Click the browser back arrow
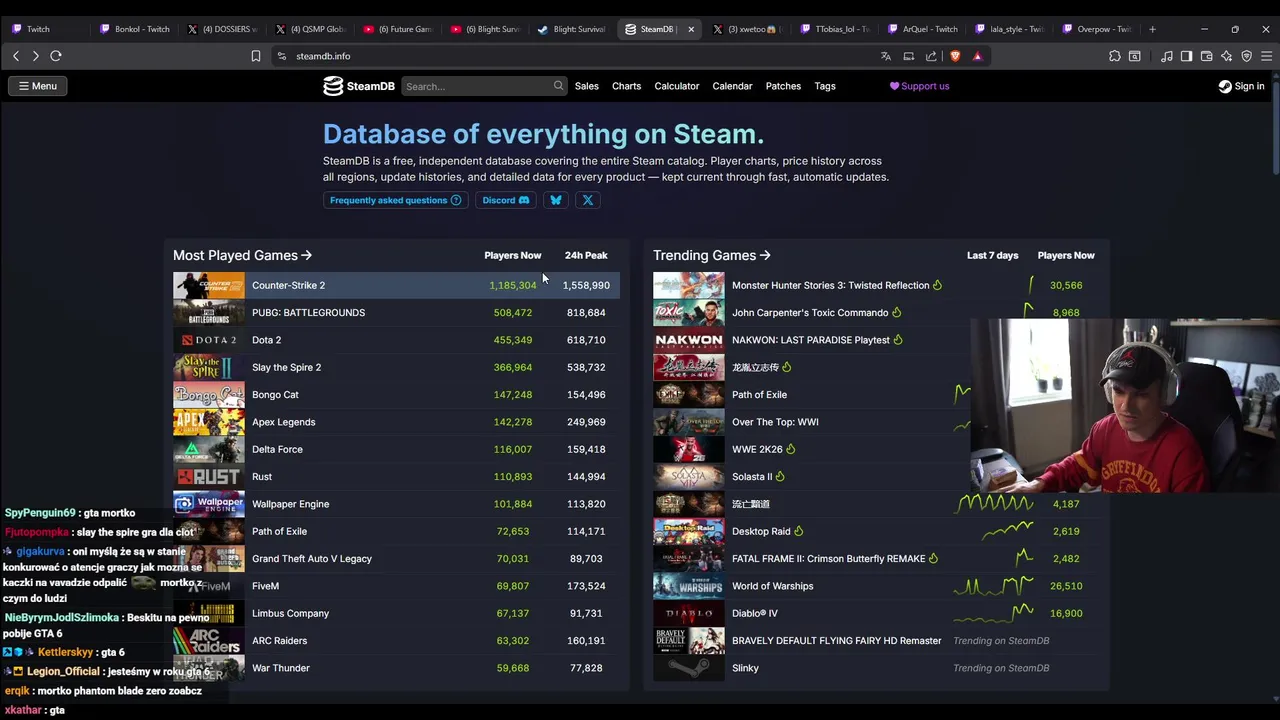This screenshot has height=720, width=1280. (x=16, y=56)
